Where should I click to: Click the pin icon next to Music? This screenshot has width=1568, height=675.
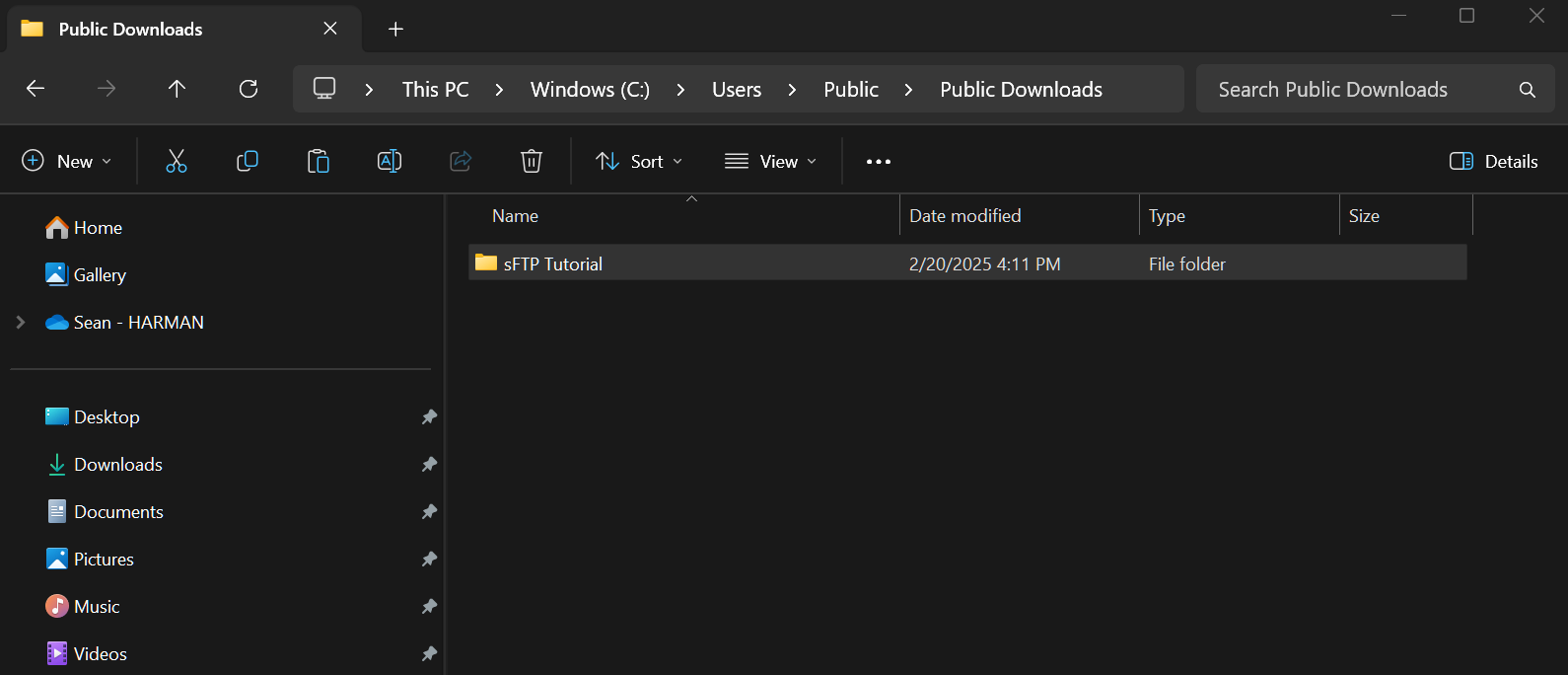[429, 607]
